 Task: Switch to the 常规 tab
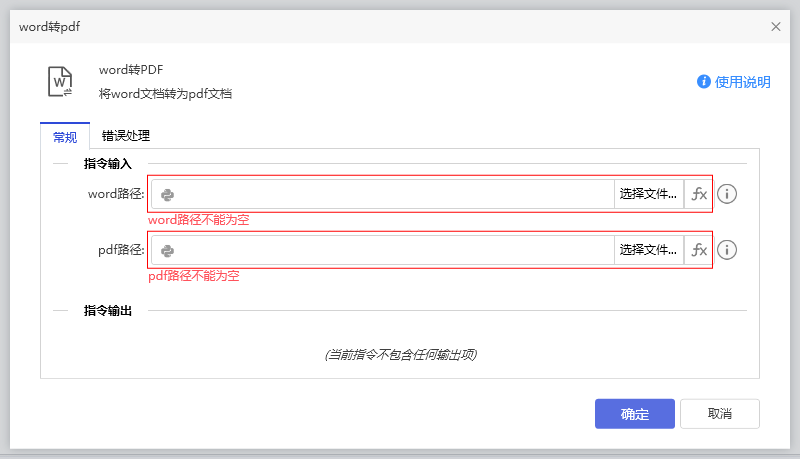[65, 136]
